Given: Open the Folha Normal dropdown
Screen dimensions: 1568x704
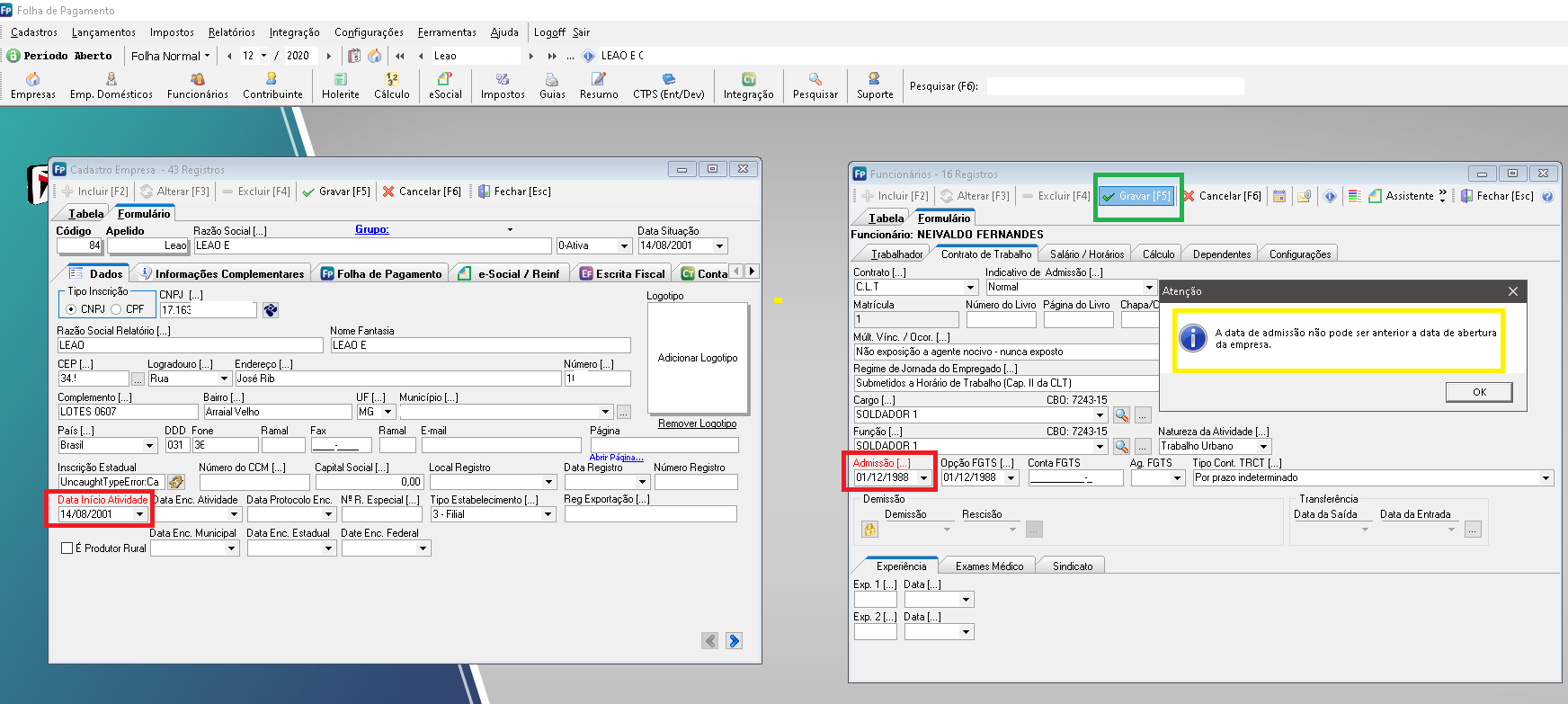Looking at the screenshot, I should click(170, 56).
